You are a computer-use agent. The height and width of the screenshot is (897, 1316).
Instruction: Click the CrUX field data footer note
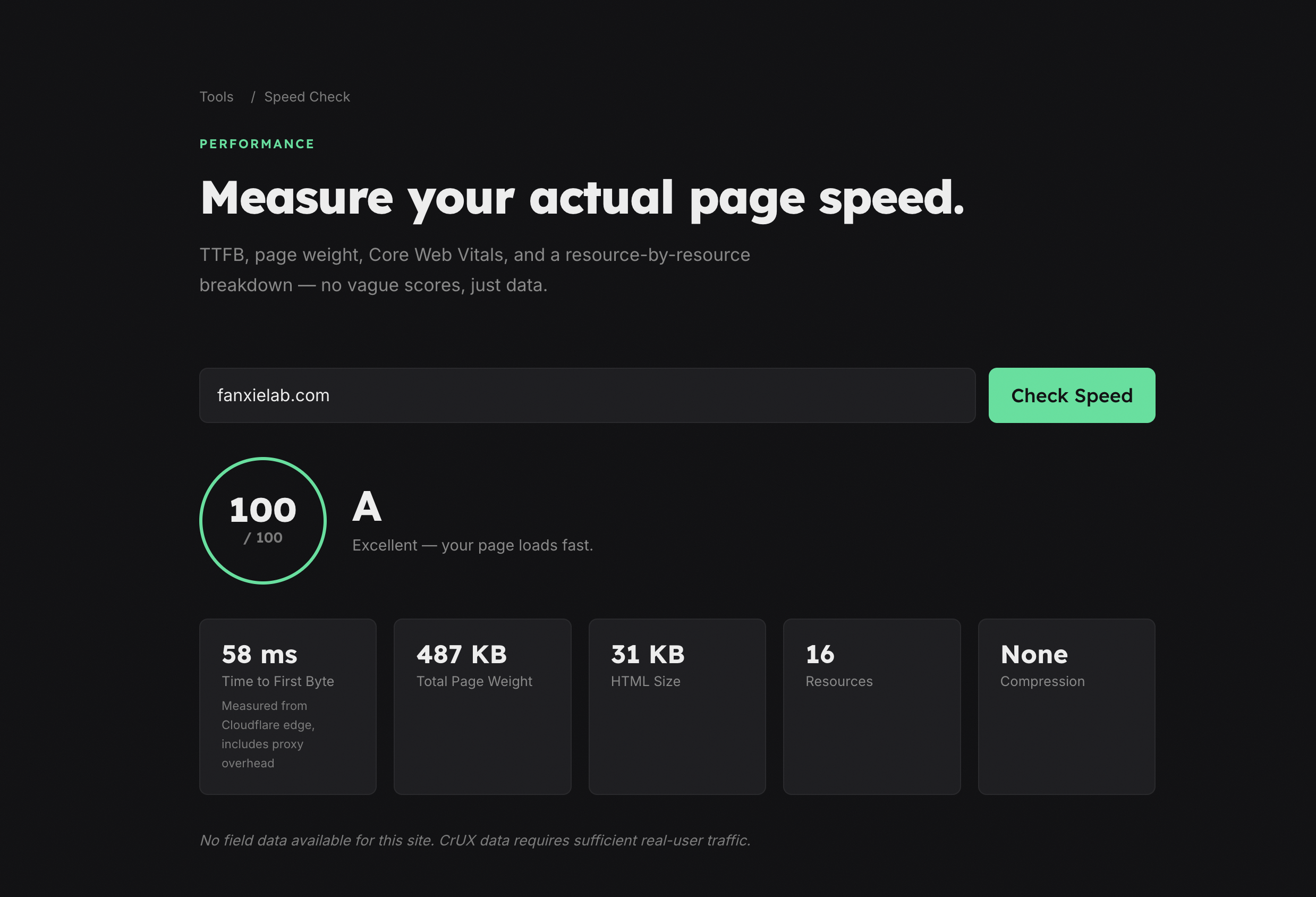pyautogui.click(x=474, y=840)
